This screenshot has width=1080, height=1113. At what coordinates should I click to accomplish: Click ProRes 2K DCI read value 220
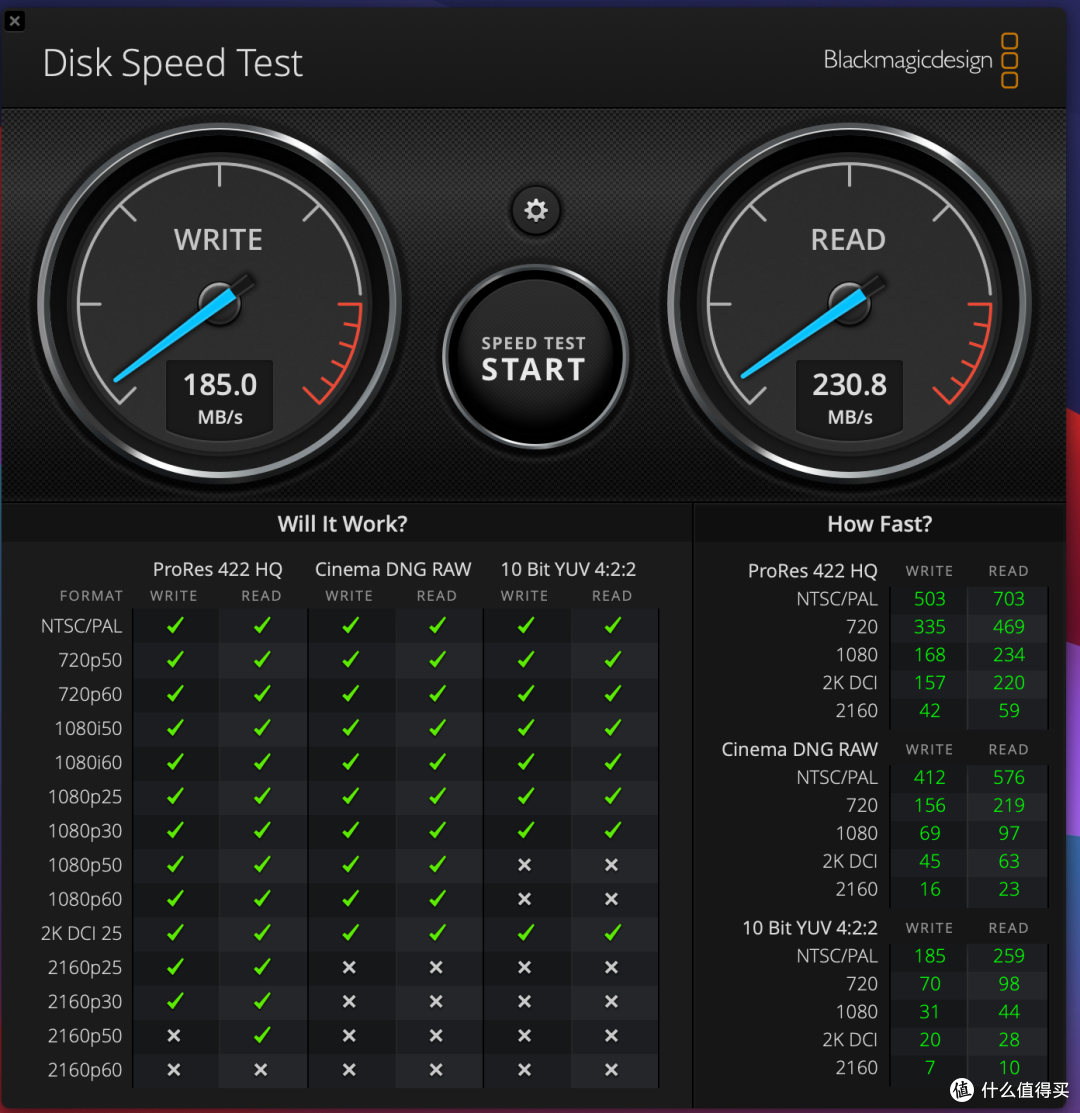point(1008,683)
